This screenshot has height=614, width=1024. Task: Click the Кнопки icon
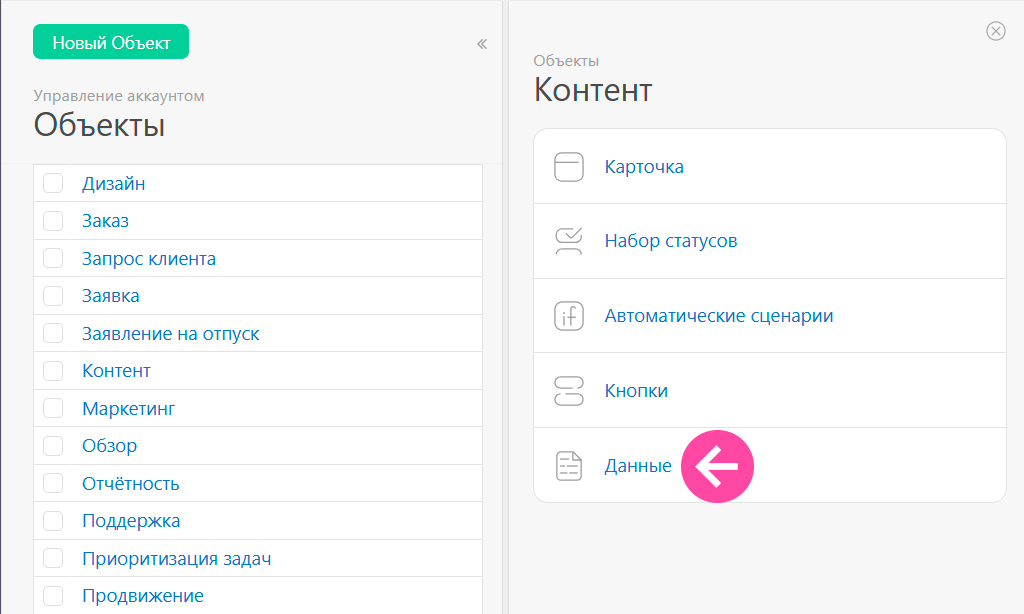pos(568,391)
